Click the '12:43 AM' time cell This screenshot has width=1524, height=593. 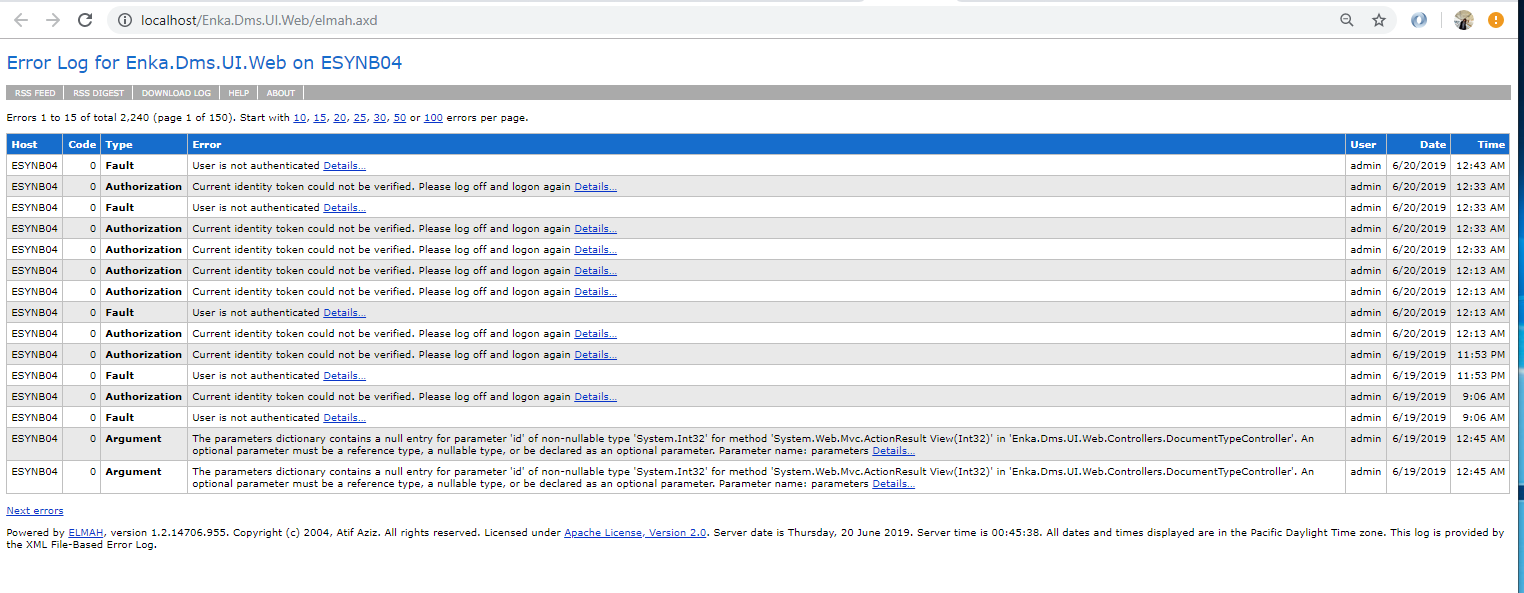pyautogui.click(x=1481, y=166)
